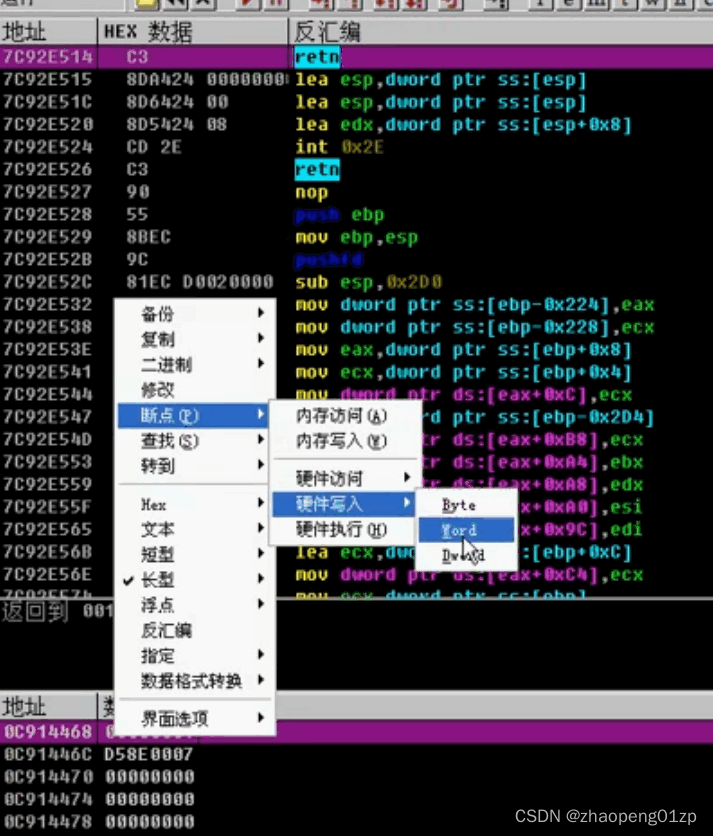Screen dimensions: 713x836
Task: Click the hex bytes 'CD 2E'
Action: pyautogui.click(x=154, y=147)
